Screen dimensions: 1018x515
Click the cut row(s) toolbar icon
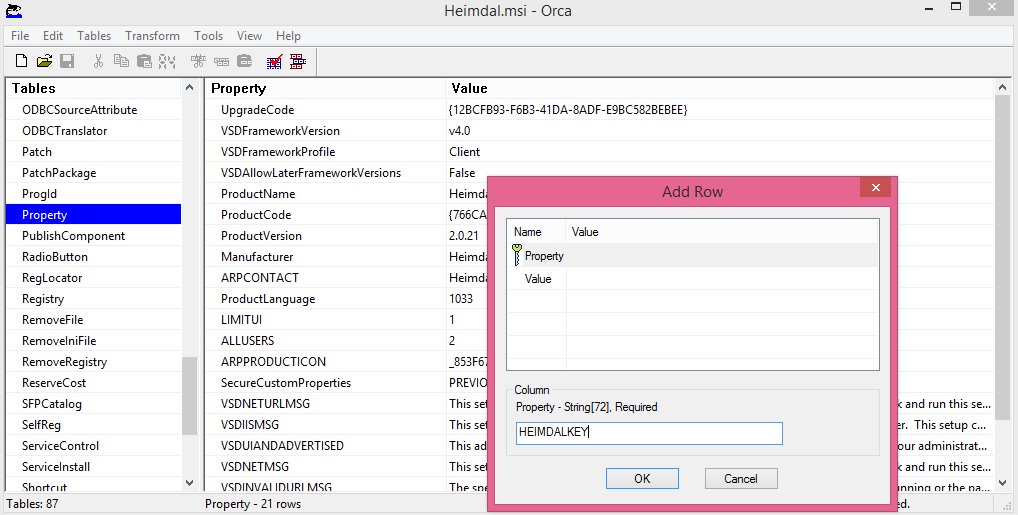click(x=198, y=61)
